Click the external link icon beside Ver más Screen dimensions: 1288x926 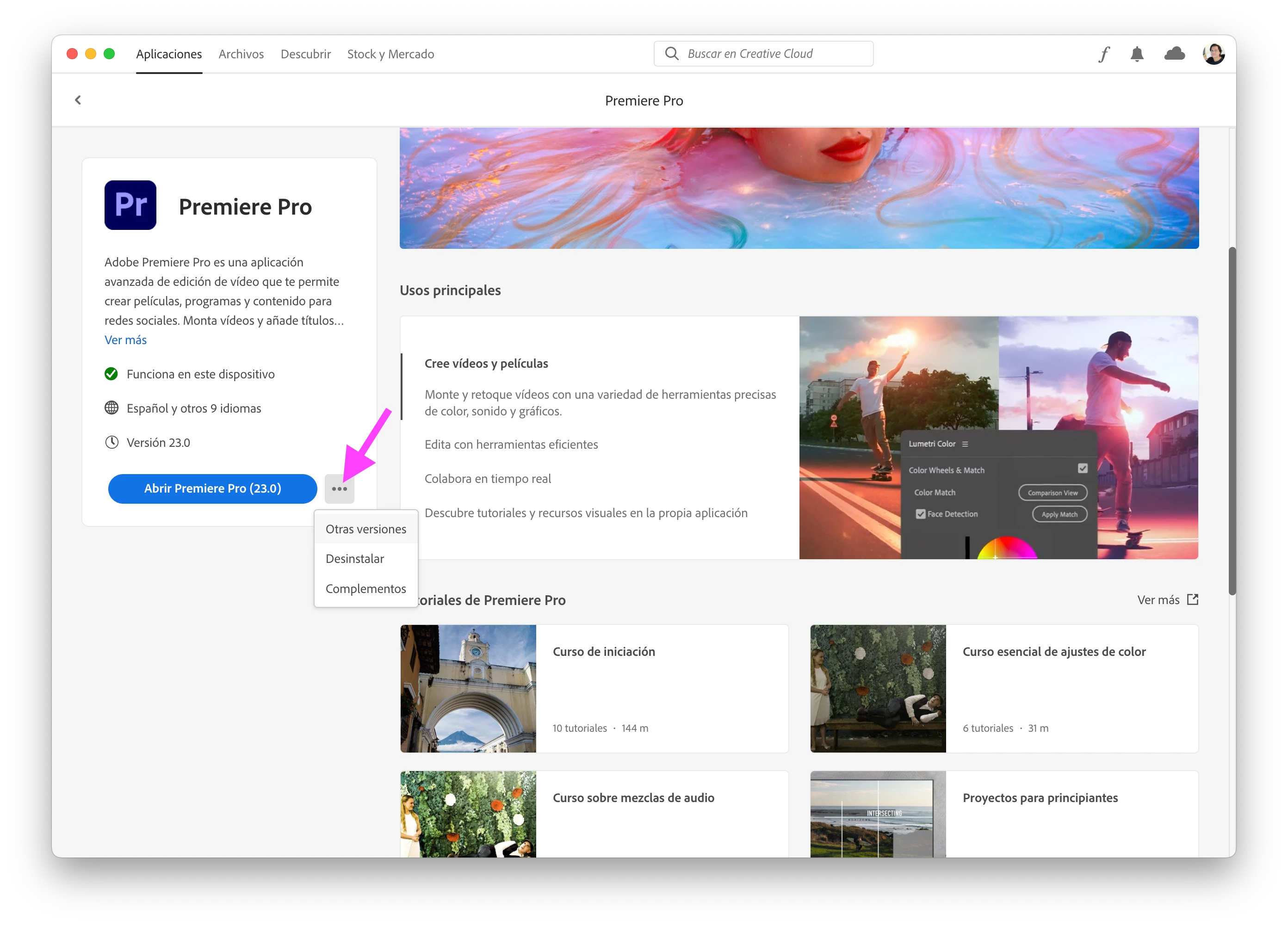1193,599
